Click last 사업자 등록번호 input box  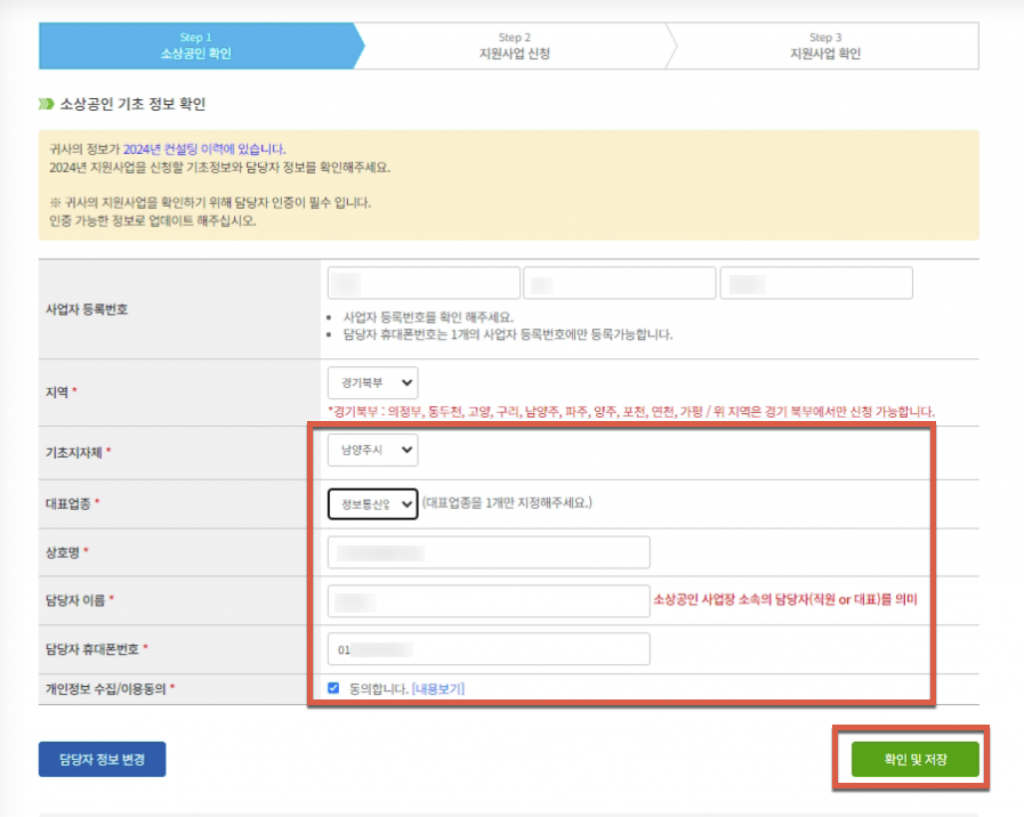click(x=816, y=283)
